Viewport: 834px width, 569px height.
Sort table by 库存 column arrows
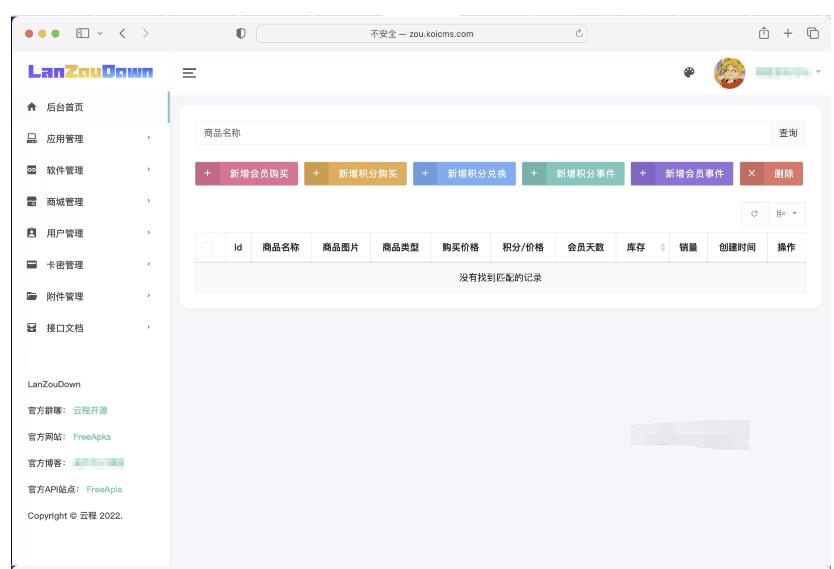click(x=662, y=247)
